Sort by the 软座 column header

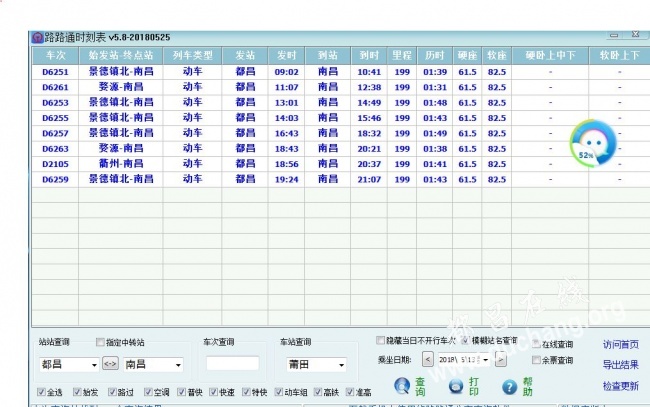point(497,56)
